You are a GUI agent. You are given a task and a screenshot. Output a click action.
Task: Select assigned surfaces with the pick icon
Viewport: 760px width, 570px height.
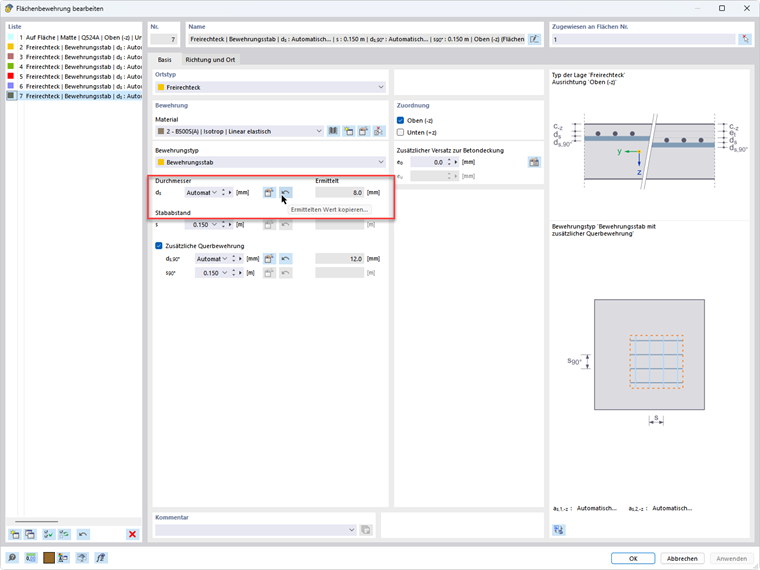click(745, 39)
